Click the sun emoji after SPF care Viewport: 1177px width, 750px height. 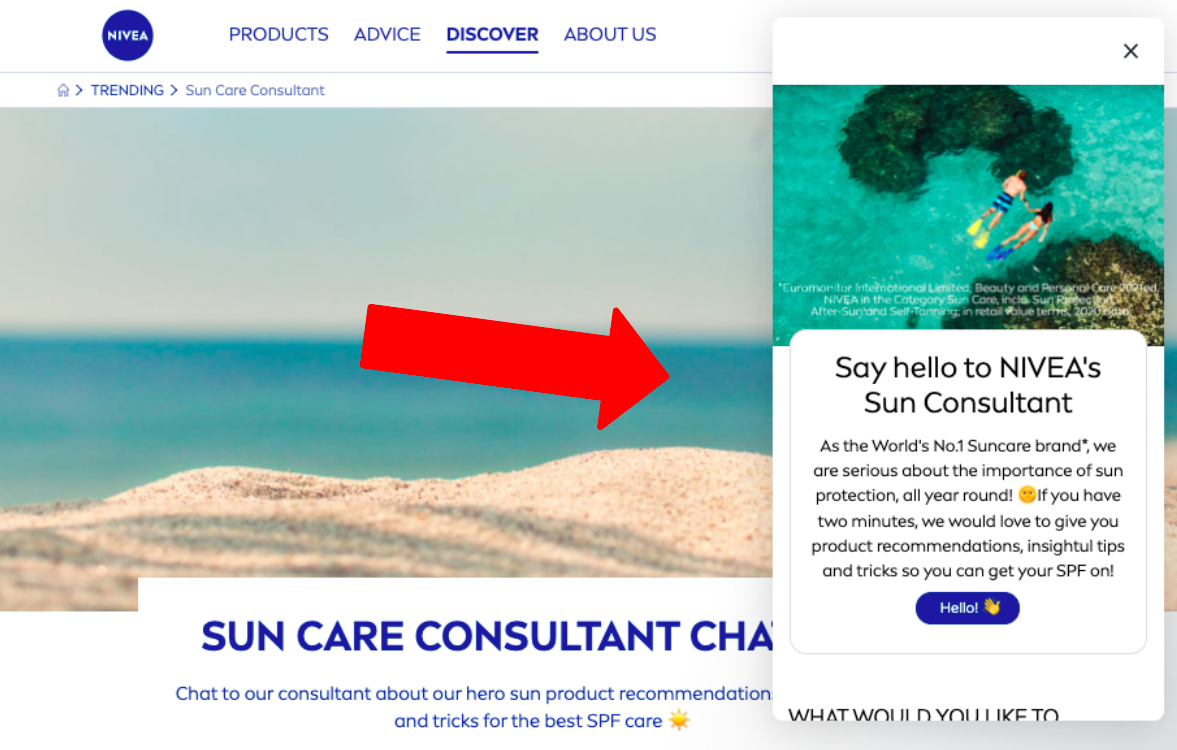coord(679,720)
